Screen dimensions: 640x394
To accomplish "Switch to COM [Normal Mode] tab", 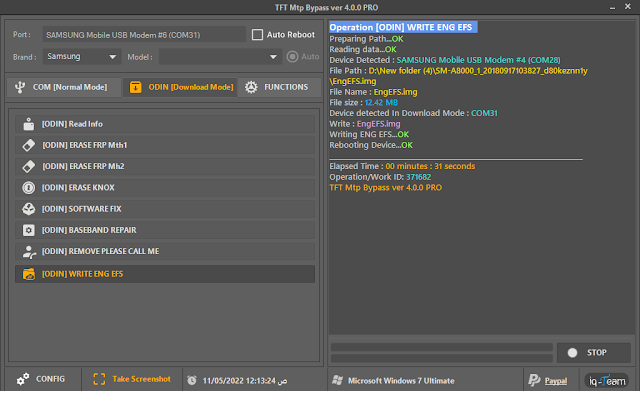I will coord(64,87).
